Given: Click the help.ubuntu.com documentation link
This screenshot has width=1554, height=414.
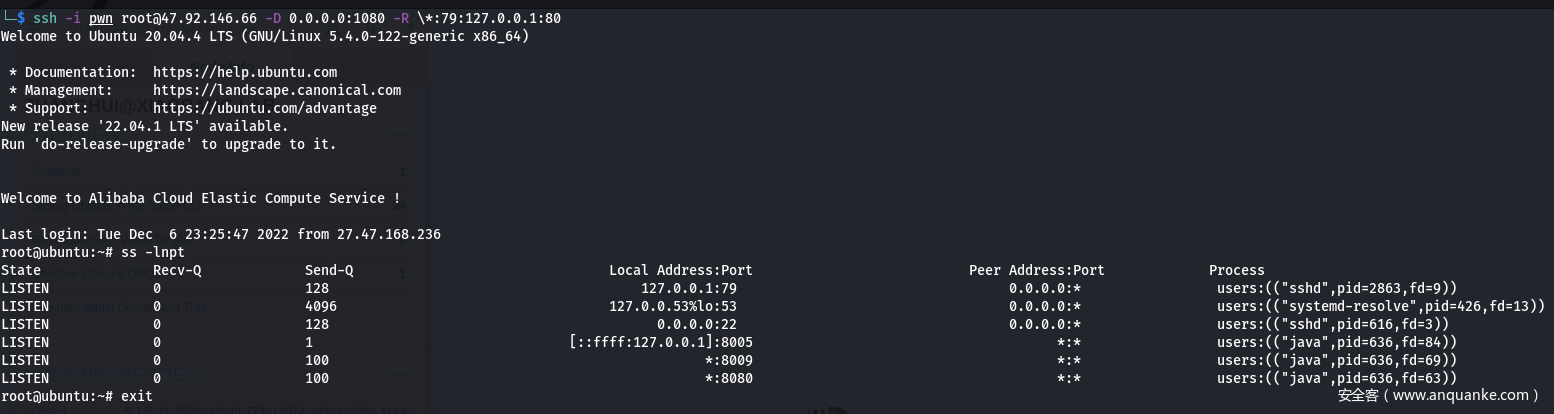Looking at the screenshot, I should pyautogui.click(x=245, y=72).
